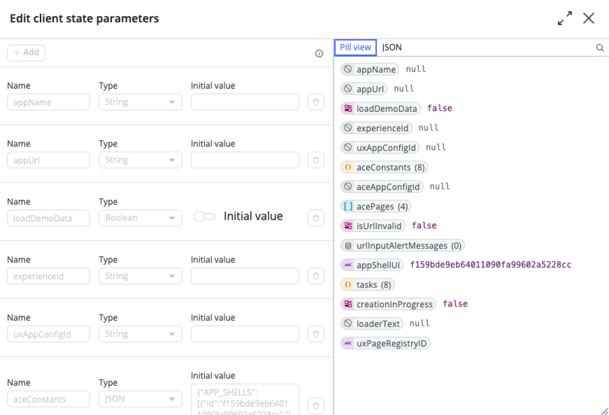The image size is (609, 415).
Task: Close the Edit client state parameters dialog
Action: tap(588, 18)
